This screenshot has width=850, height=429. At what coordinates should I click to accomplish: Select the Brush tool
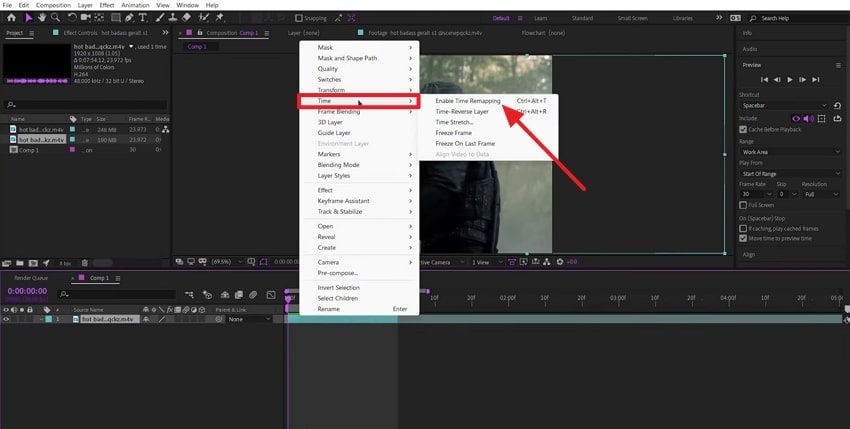click(x=161, y=18)
